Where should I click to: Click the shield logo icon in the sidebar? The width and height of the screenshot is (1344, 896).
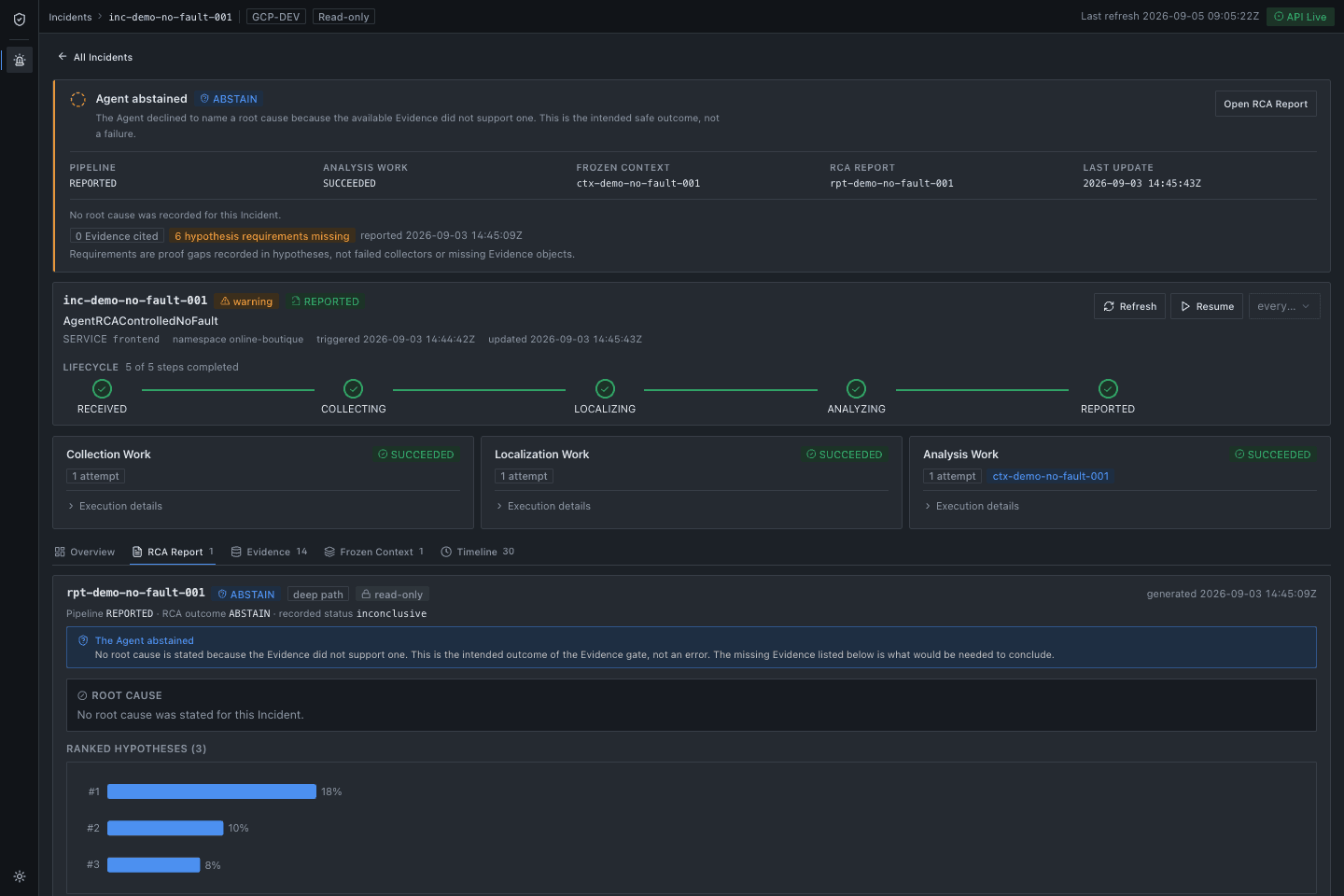pyautogui.click(x=19, y=19)
